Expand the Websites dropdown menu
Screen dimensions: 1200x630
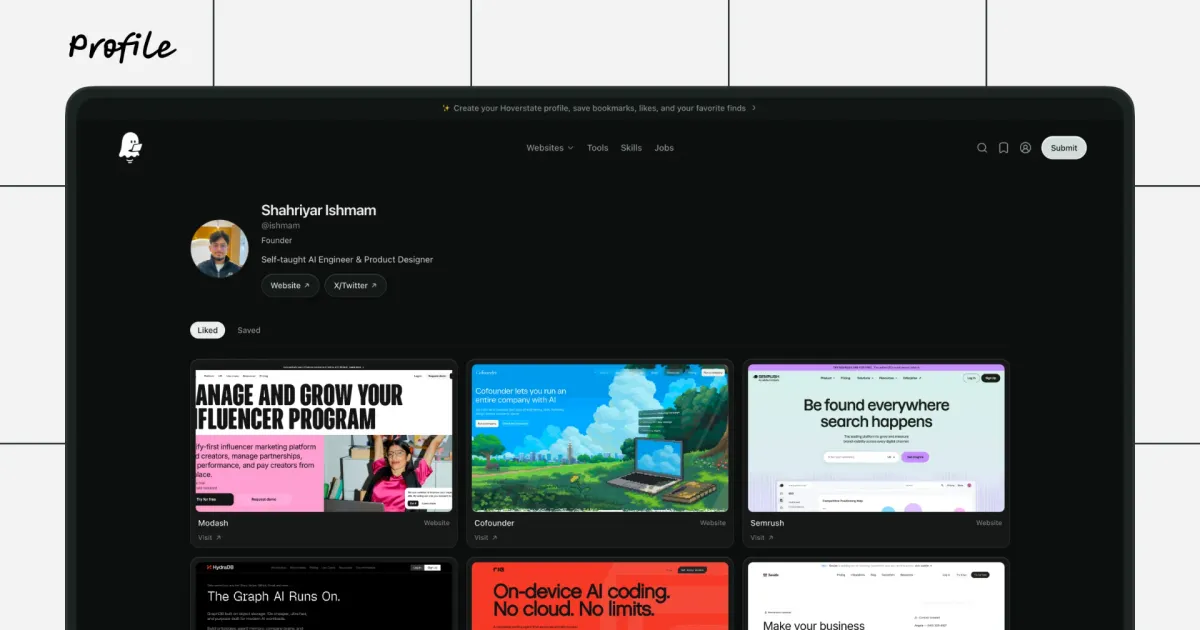click(x=550, y=148)
